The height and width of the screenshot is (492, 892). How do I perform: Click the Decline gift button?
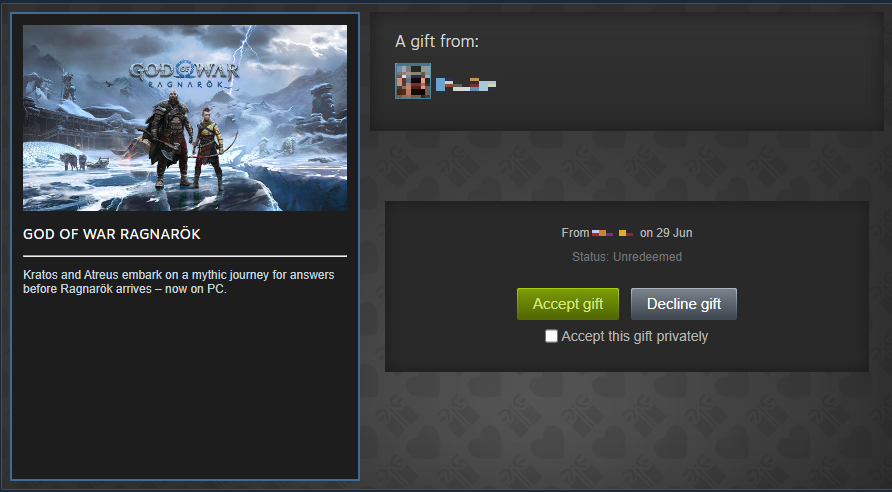[x=684, y=304]
